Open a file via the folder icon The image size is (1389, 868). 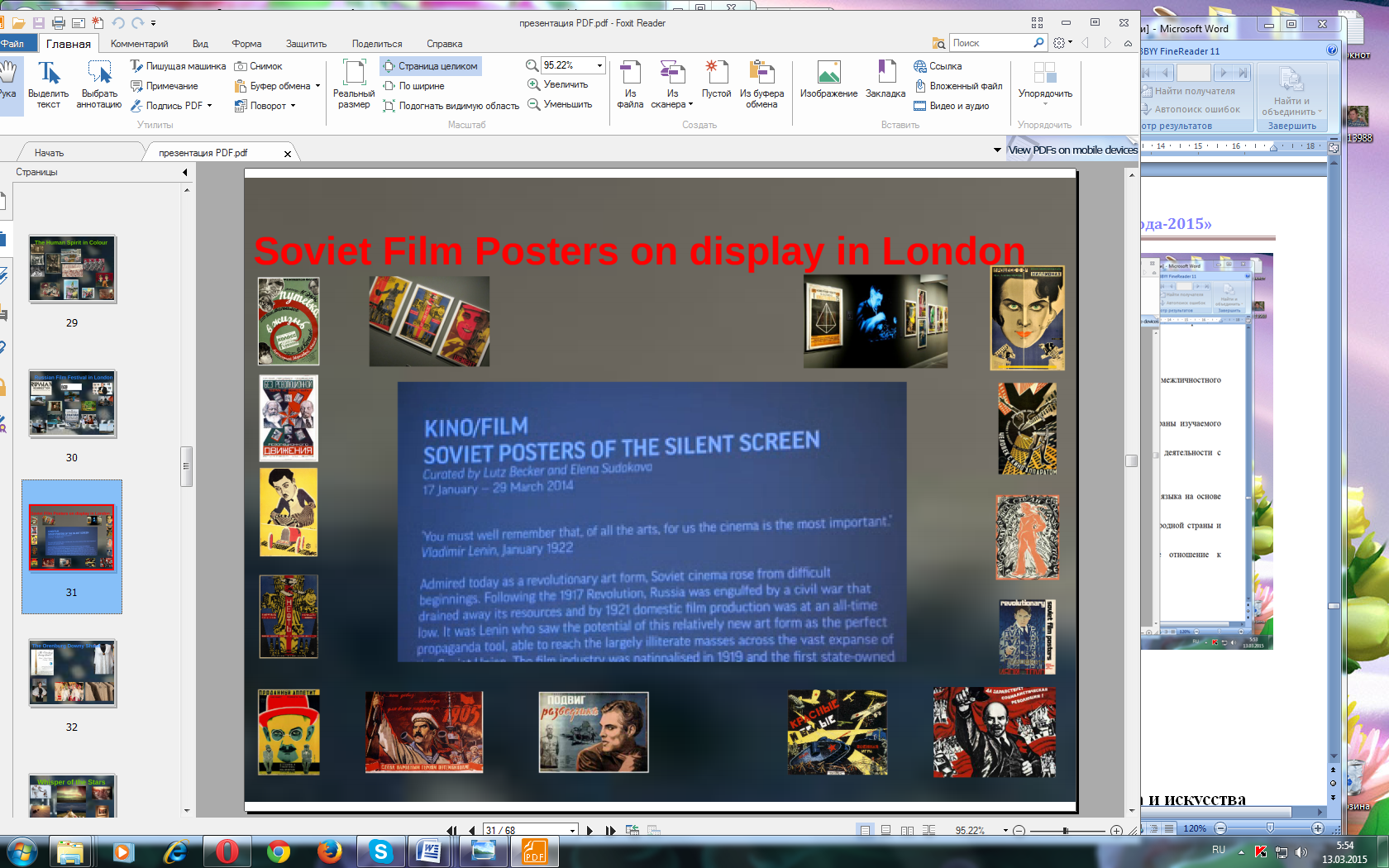click(18, 23)
